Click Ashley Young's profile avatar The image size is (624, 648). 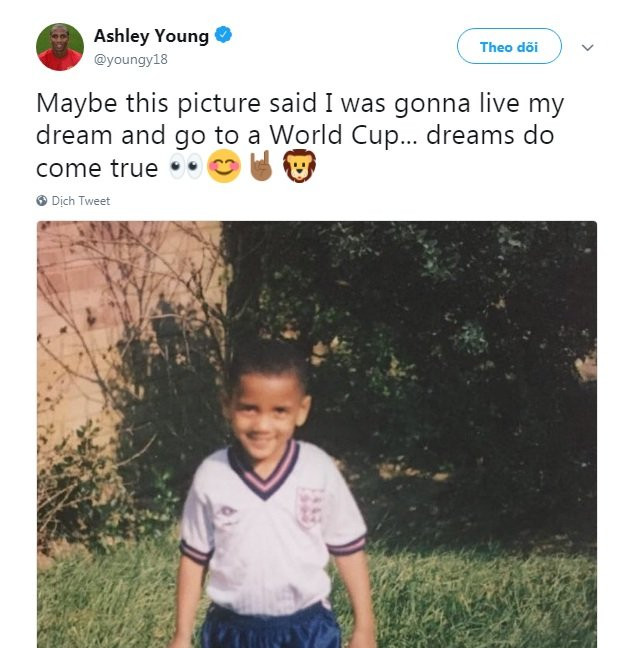60,46
